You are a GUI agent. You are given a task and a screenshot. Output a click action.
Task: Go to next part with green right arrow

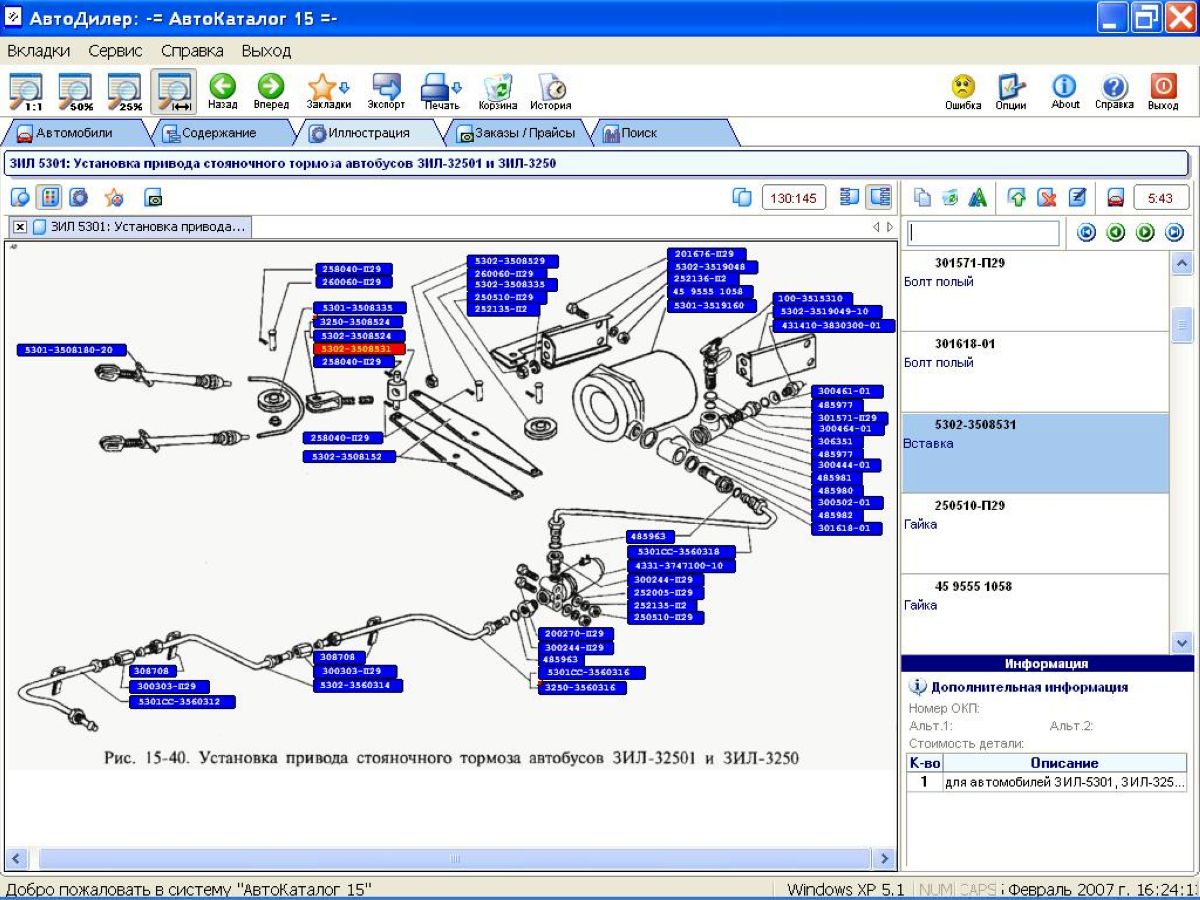pyautogui.click(x=1145, y=233)
